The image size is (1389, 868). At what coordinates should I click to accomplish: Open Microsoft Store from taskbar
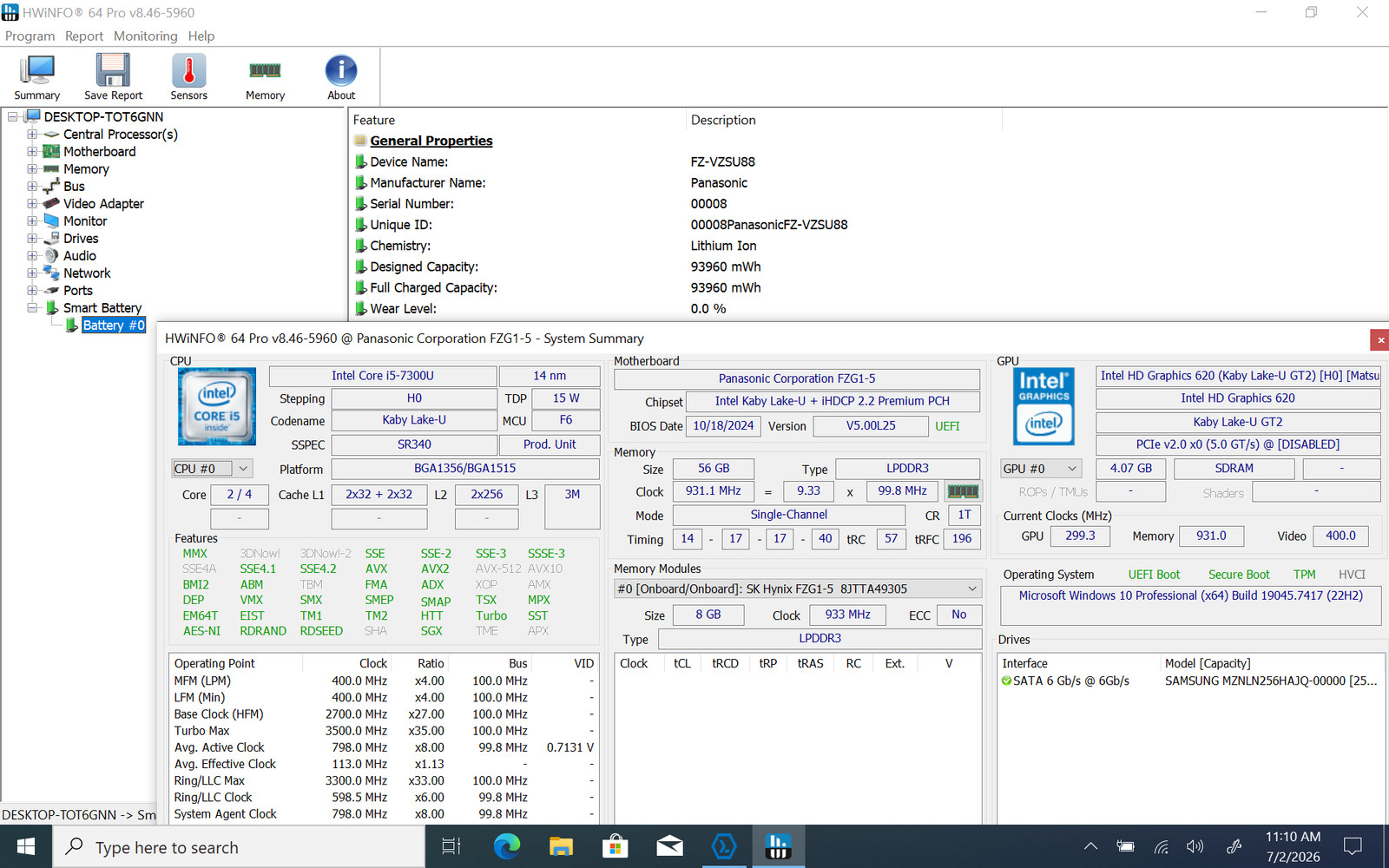616,846
